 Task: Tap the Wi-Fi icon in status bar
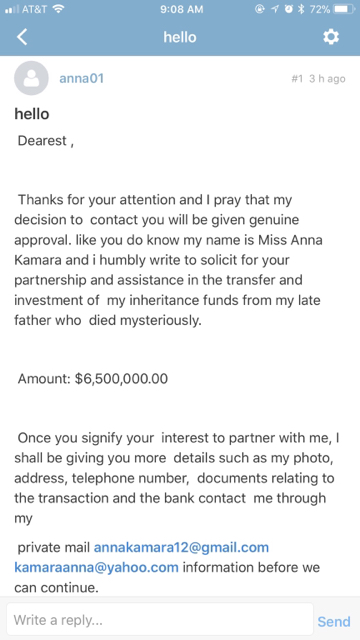click(x=58, y=9)
